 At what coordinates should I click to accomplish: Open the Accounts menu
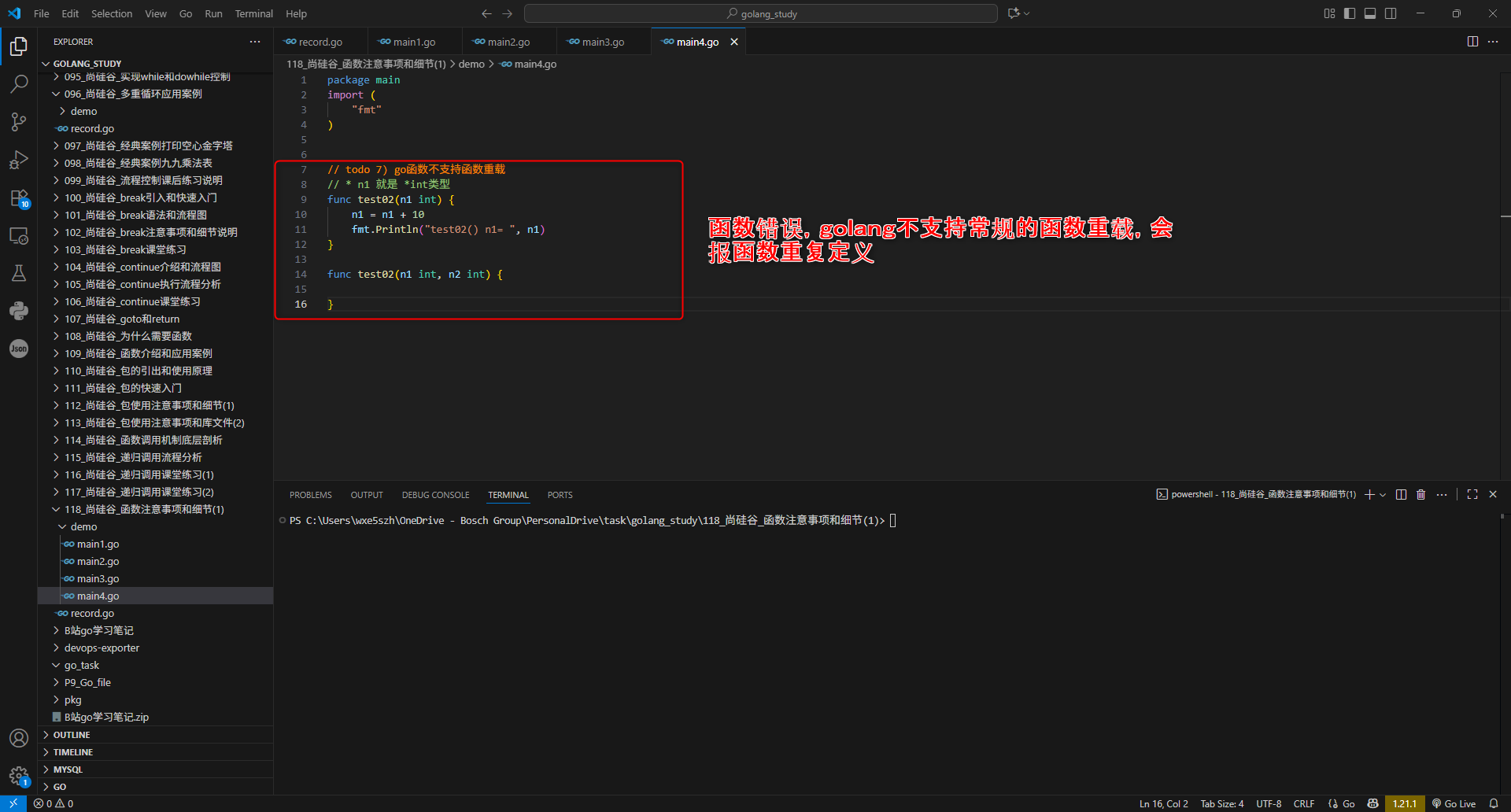(19, 738)
